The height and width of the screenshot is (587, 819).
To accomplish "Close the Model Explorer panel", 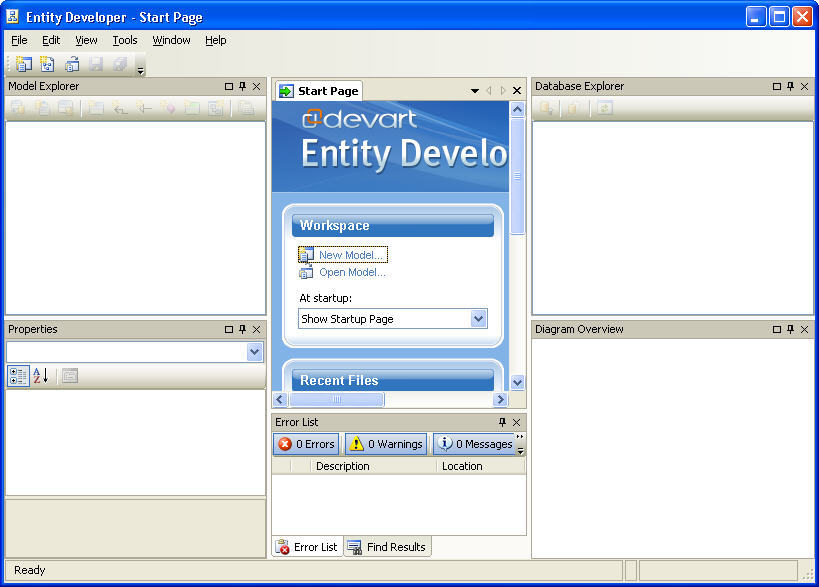I will pos(256,86).
